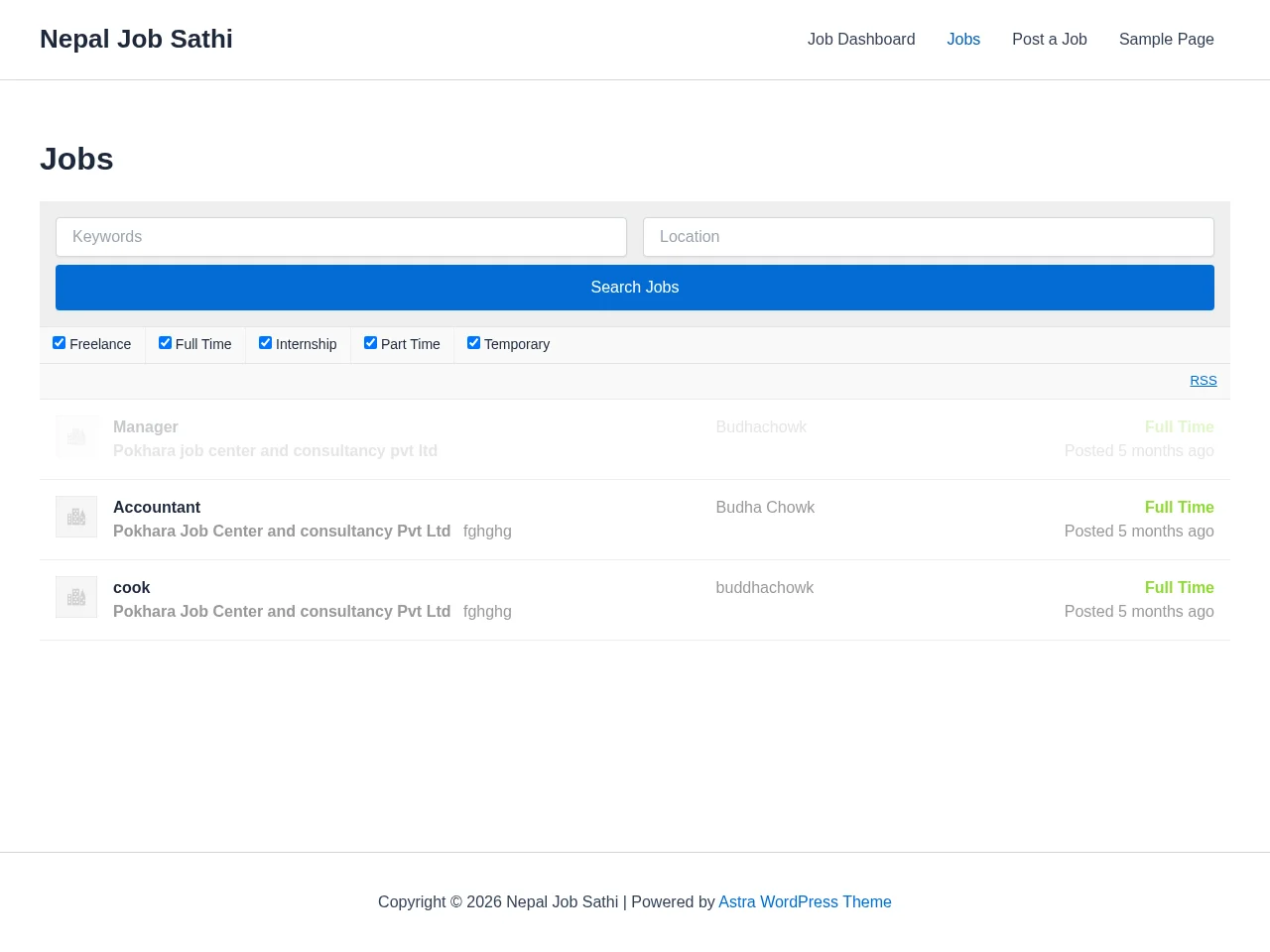Click the fghghg tagline in cook row
The image size is (1270, 952).
pyautogui.click(x=487, y=611)
